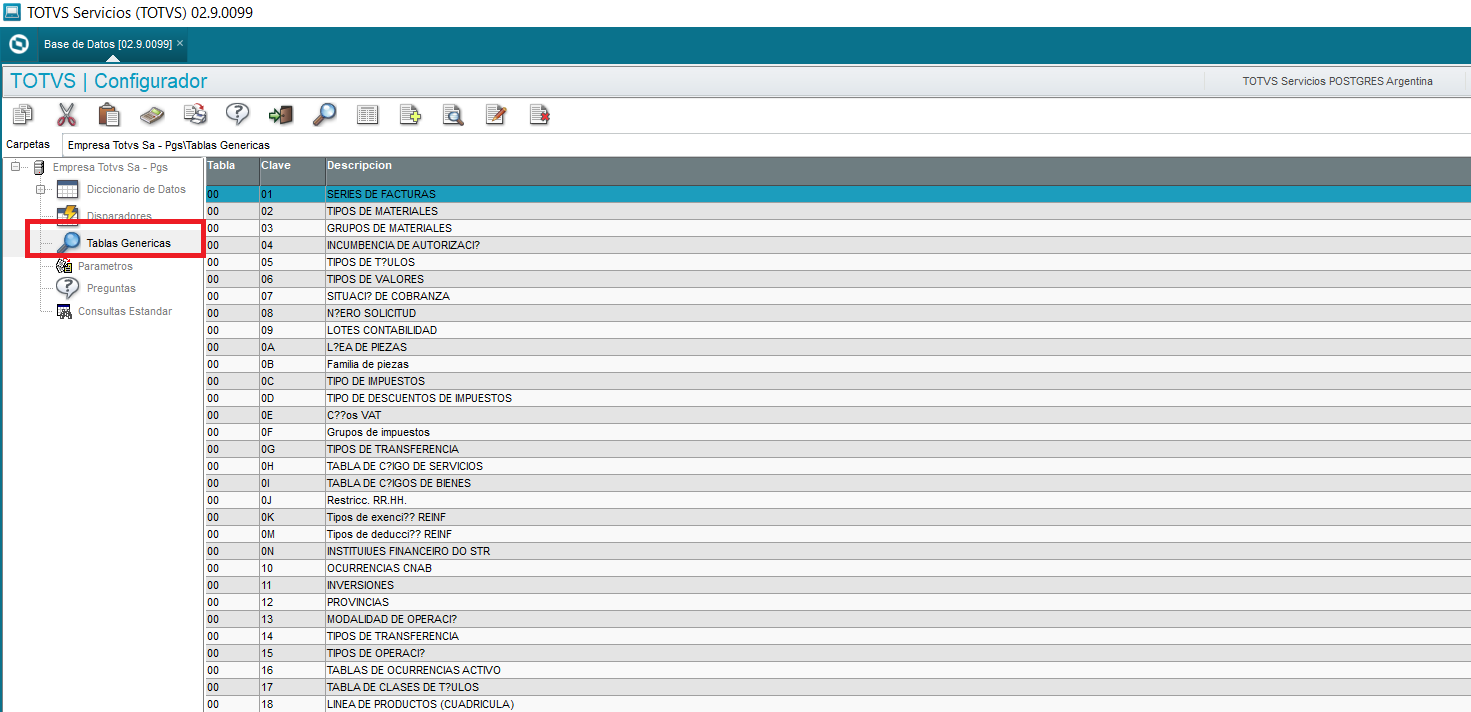Click the add record page-plus icon
The height and width of the screenshot is (712, 1471).
410,115
